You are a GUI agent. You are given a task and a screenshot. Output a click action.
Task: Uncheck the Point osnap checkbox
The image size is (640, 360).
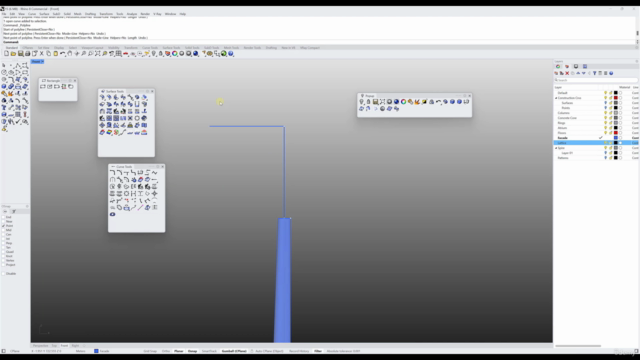tap(4, 226)
